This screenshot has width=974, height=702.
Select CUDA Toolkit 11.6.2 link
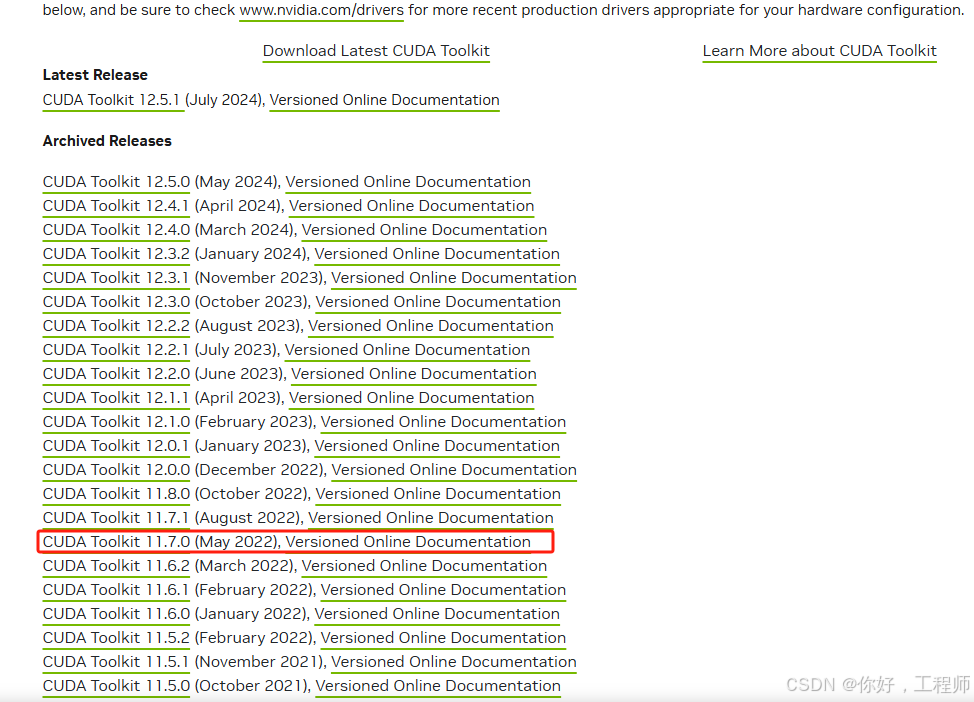[116, 567]
